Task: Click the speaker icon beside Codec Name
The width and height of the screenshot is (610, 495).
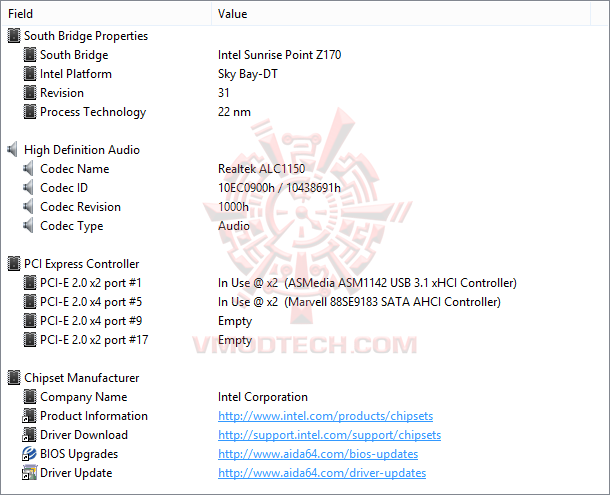Action: pyautogui.click(x=28, y=169)
